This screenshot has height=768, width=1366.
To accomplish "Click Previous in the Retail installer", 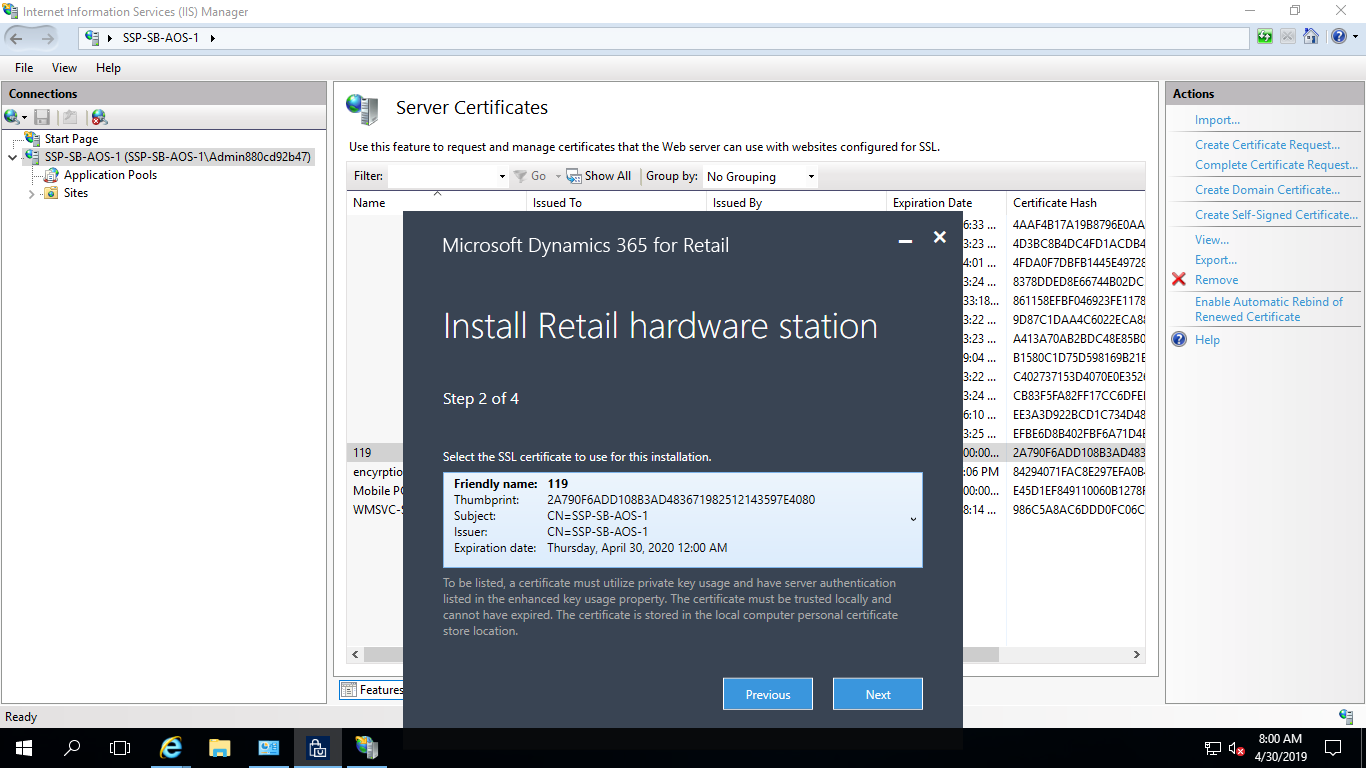I will click(768, 694).
